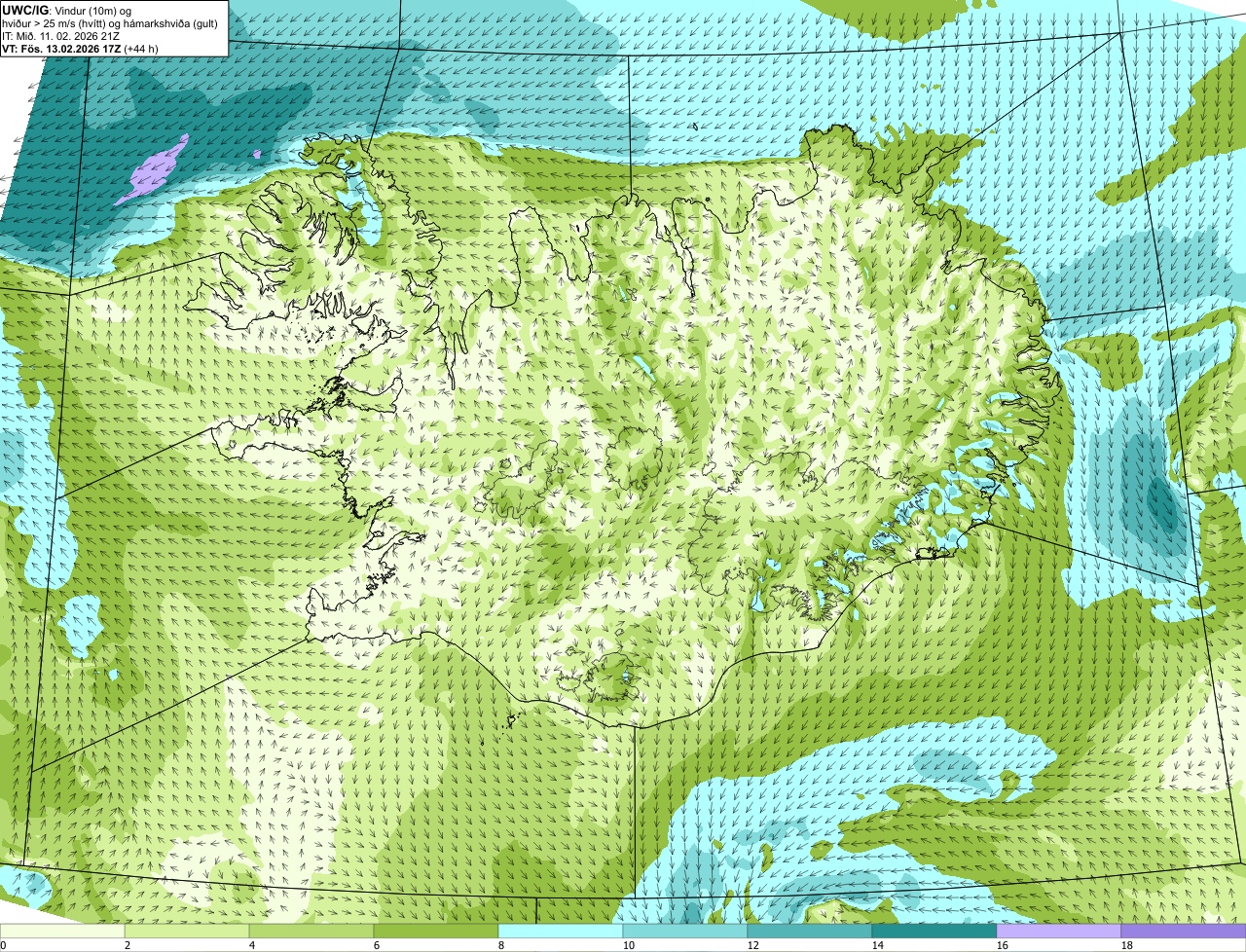The width and height of the screenshot is (1246, 952).
Task: Click the dark teal 14–16 m/s legend swatch
Action: 934,932
